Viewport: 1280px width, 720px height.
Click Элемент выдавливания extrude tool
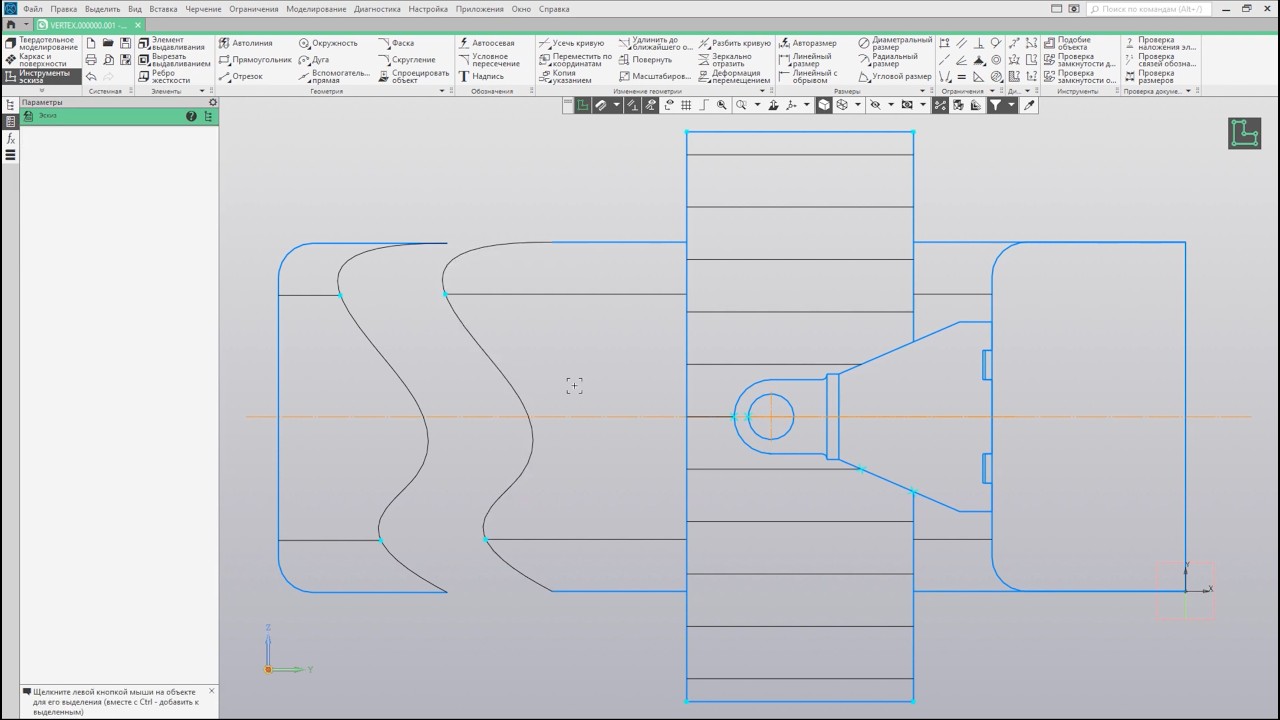(x=174, y=43)
